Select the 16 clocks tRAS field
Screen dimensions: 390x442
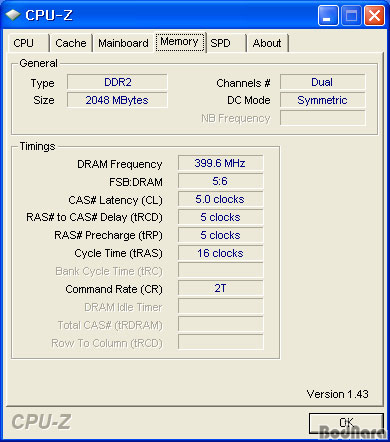(220, 253)
